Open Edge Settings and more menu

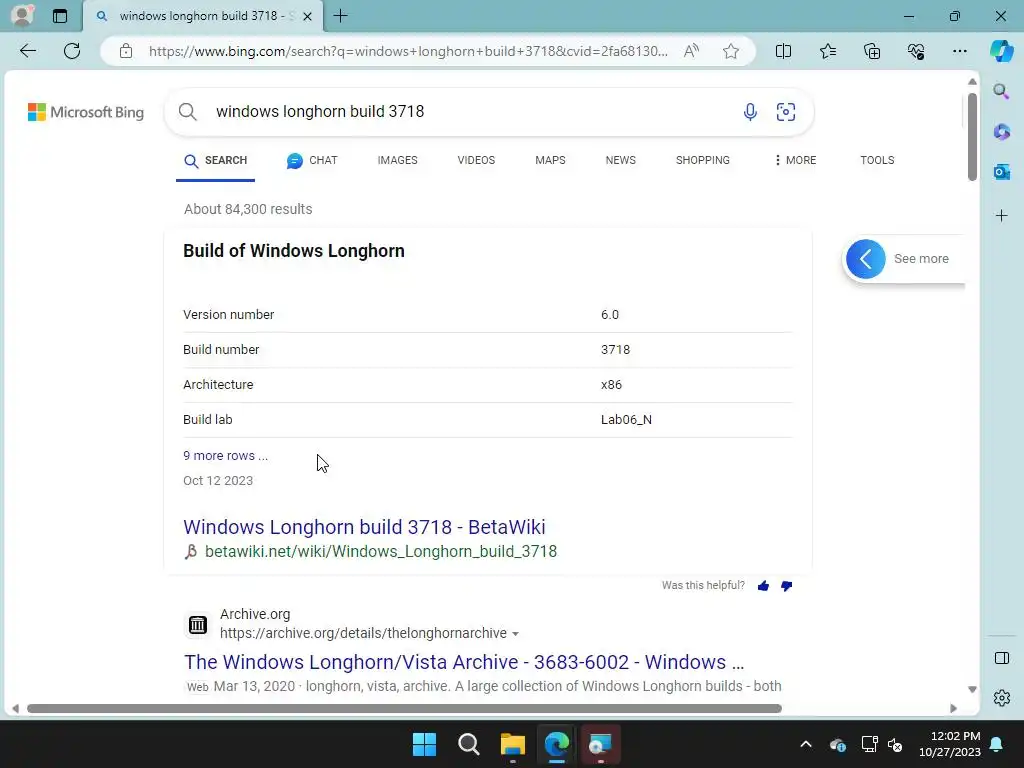coord(959,51)
